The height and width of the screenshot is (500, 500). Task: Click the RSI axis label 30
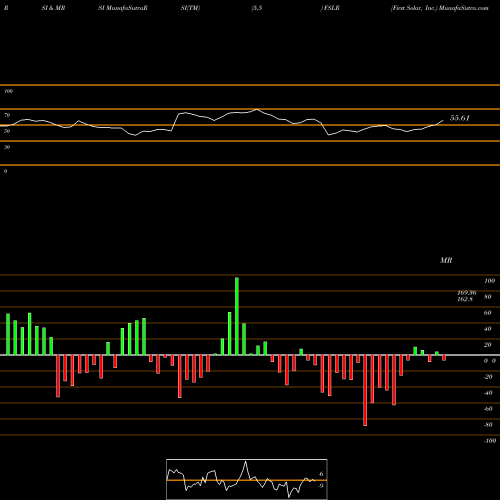7,147
